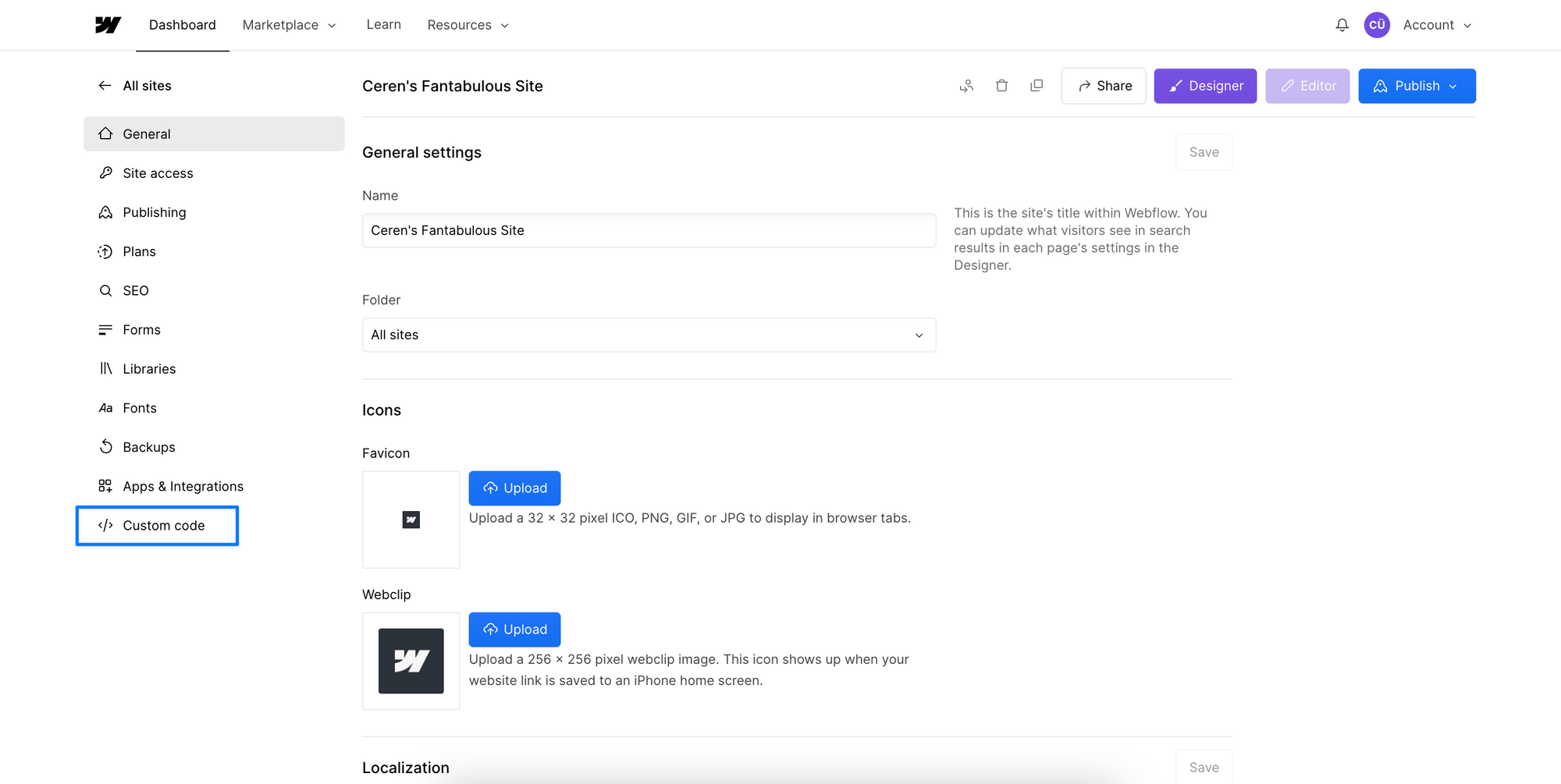Click the Plans icon in the sidebar
Viewport: 1561px width, 784px height.
pyautogui.click(x=105, y=251)
